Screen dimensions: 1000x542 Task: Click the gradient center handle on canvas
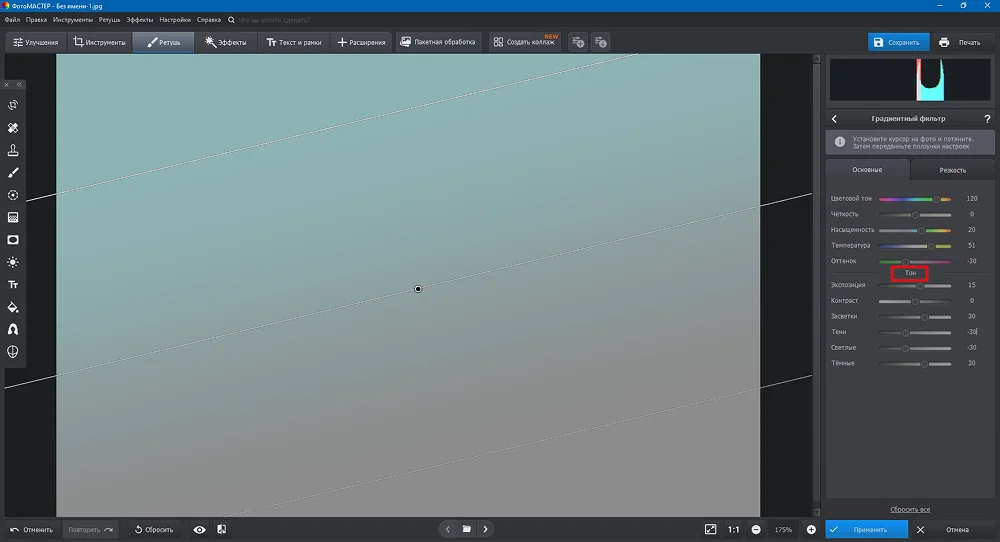pos(418,289)
